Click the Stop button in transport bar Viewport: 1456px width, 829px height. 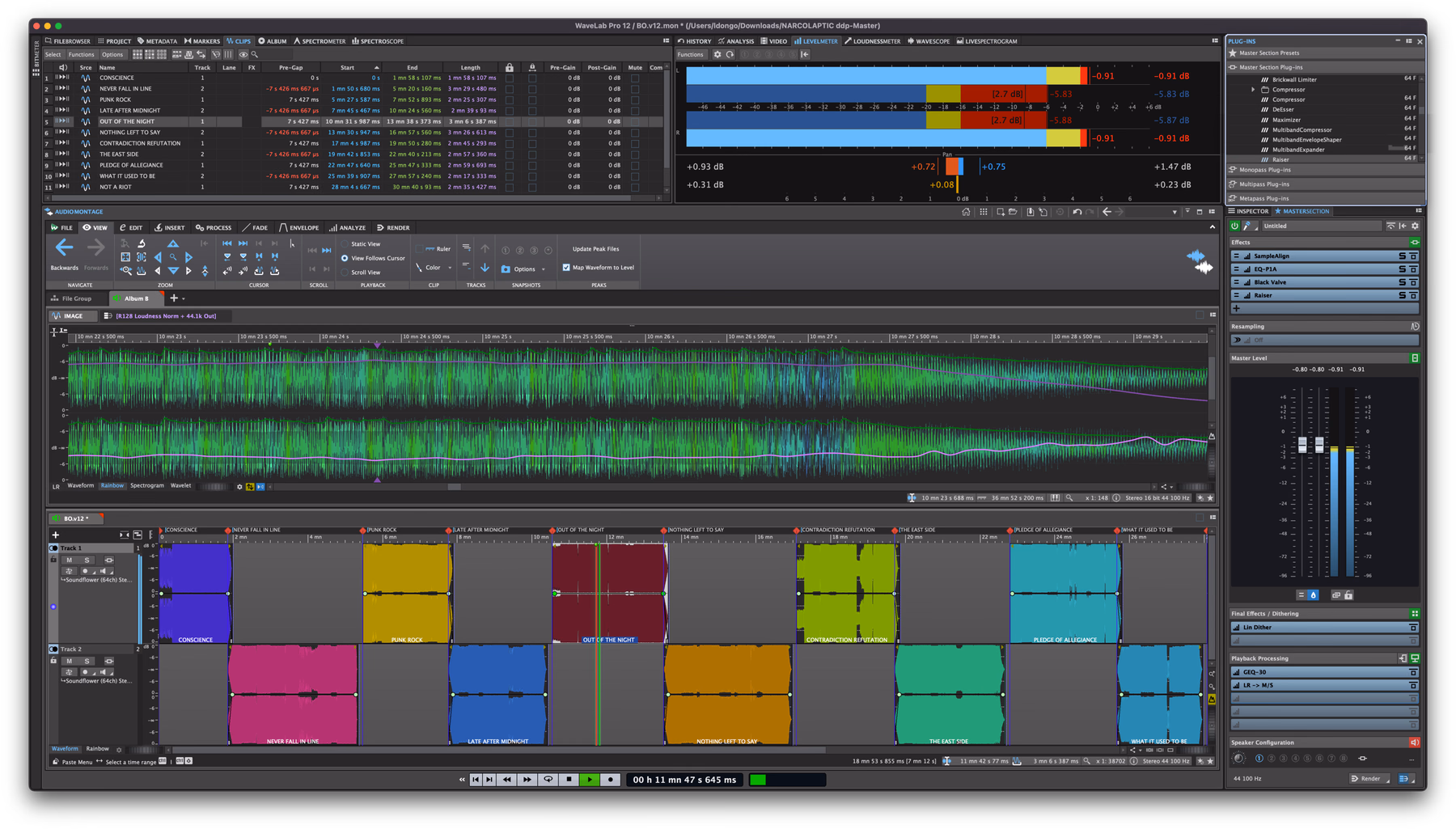click(569, 780)
